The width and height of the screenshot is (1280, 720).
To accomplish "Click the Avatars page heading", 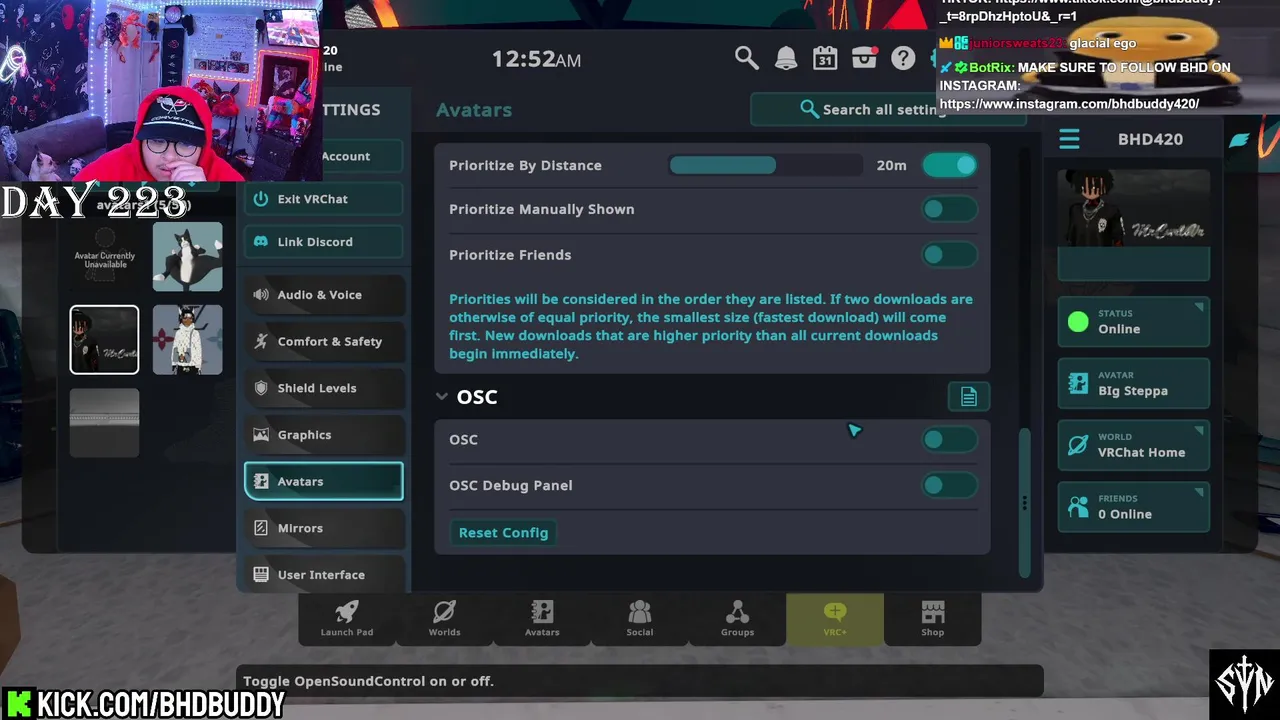I will pos(474,110).
